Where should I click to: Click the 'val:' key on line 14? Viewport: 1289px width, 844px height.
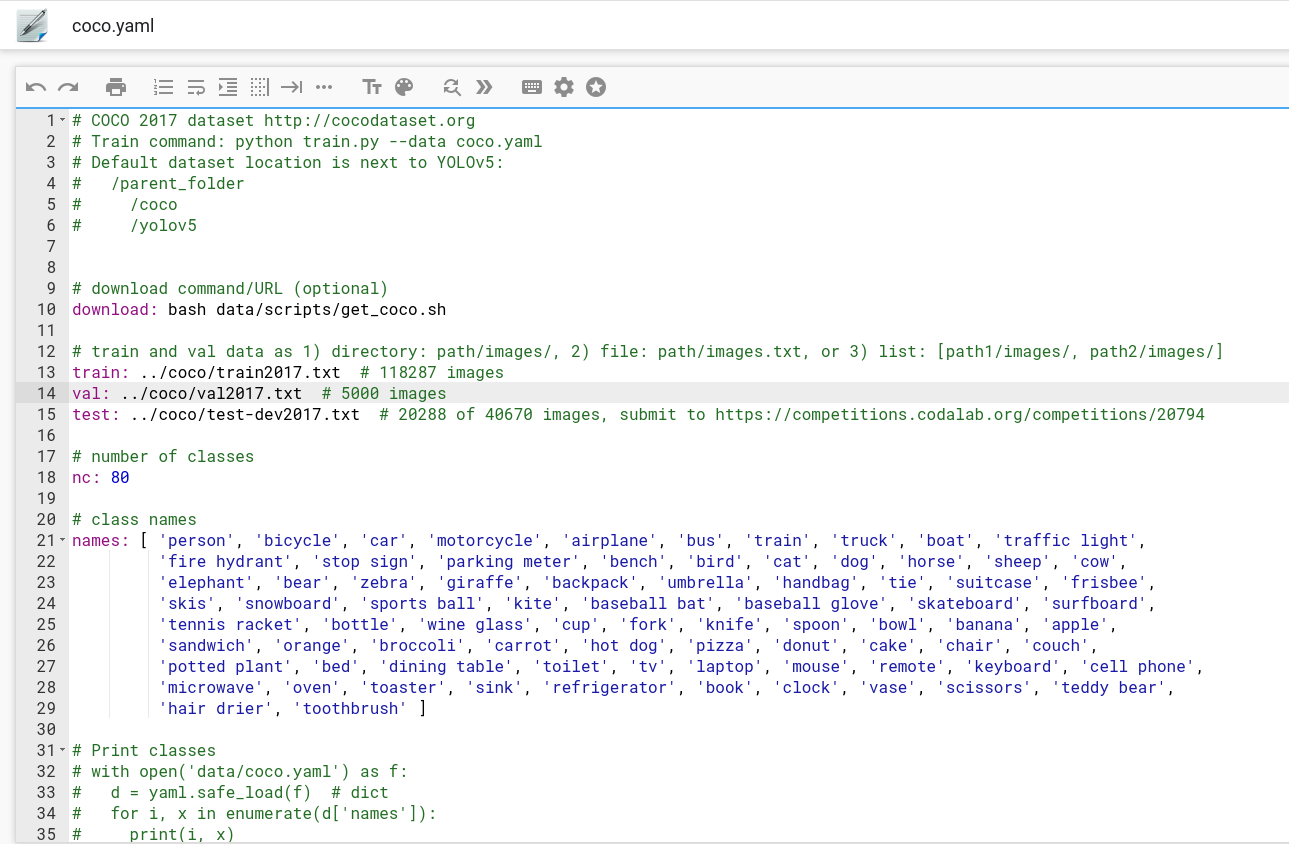click(x=91, y=393)
